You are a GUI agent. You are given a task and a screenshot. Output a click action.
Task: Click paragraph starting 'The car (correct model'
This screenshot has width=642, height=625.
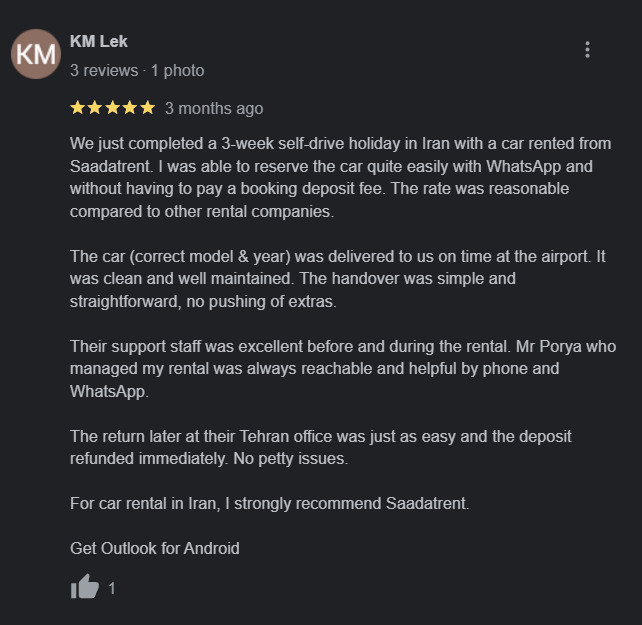click(x=338, y=279)
